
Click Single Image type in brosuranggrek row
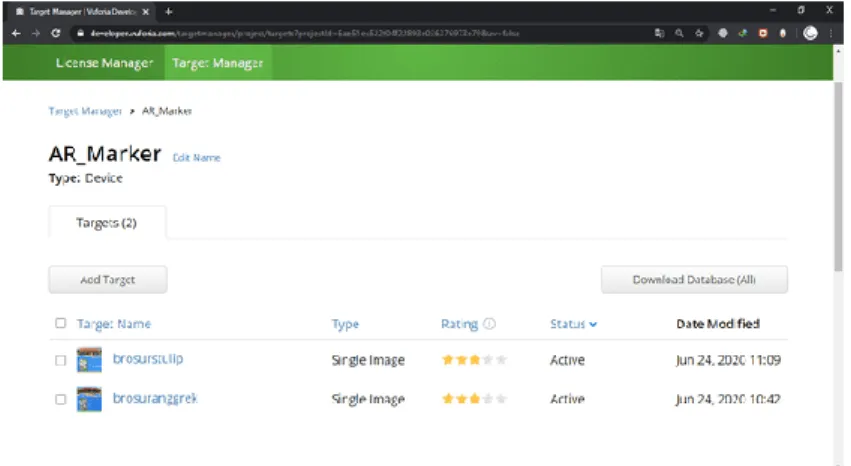click(368, 399)
